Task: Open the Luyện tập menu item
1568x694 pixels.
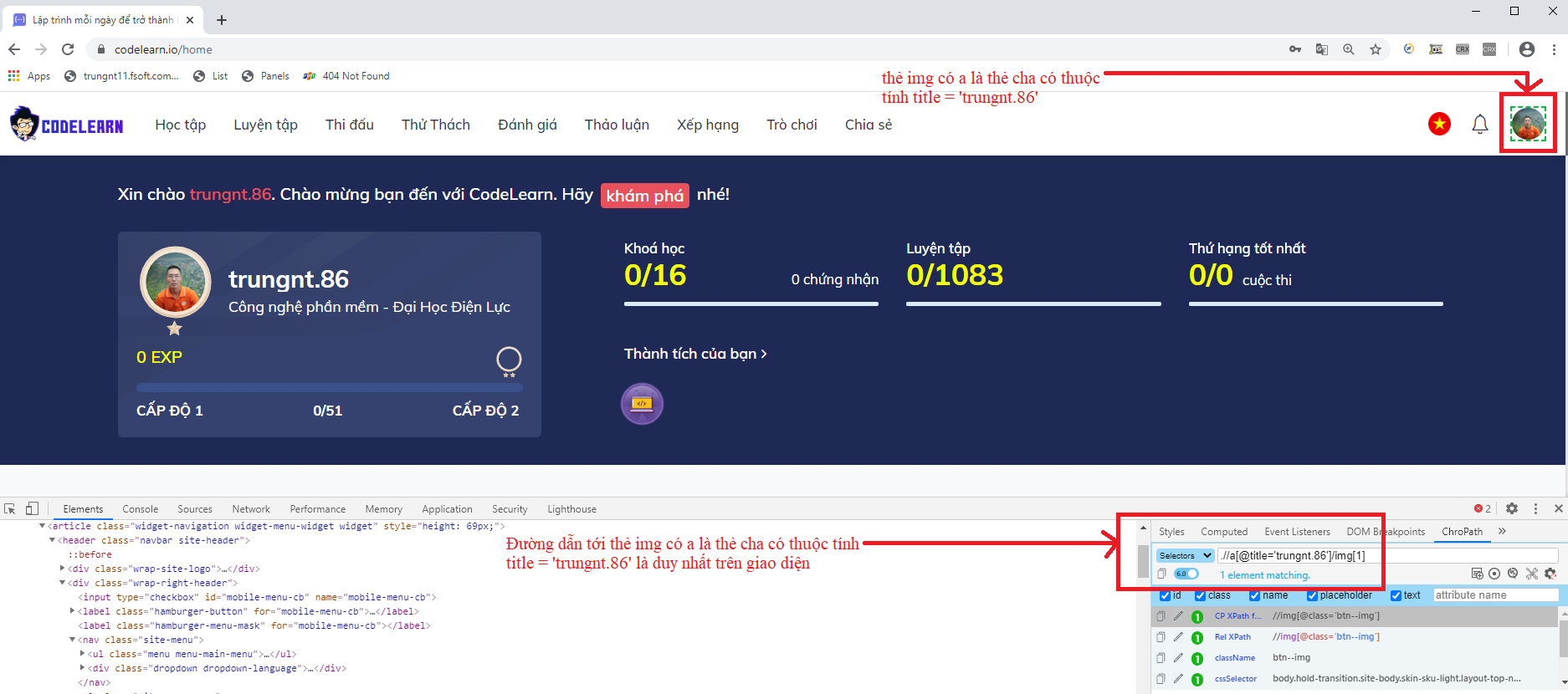Action: [265, 125]
